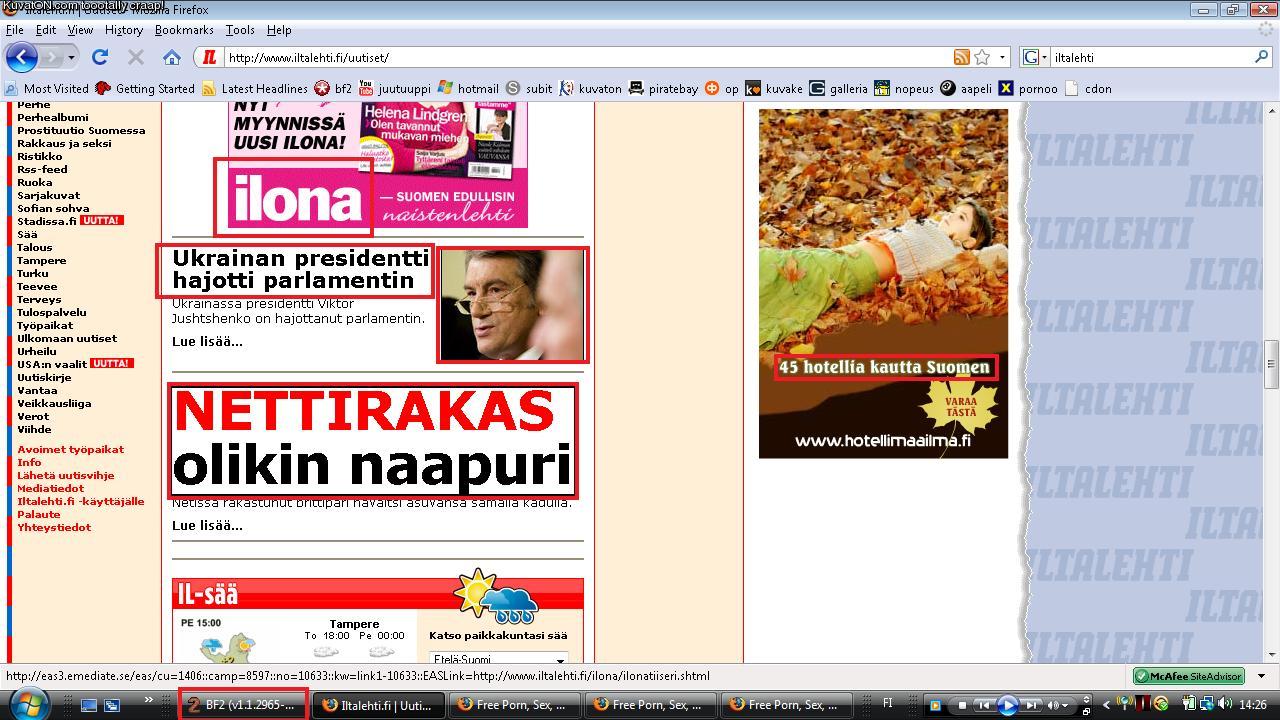Open the McAfee SiteAdvisor status badge
The width and height of the screenshot is (1280, 720).
[1188, 676]
